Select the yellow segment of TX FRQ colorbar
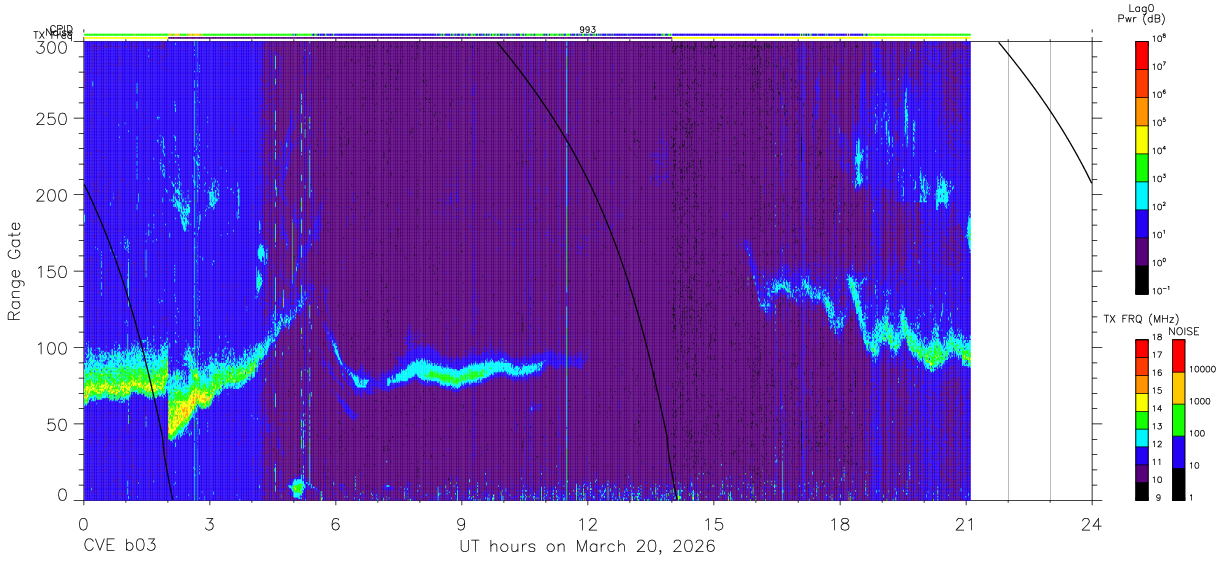The height and width of the screenshot is (567, 1228). coord(1142,402)
